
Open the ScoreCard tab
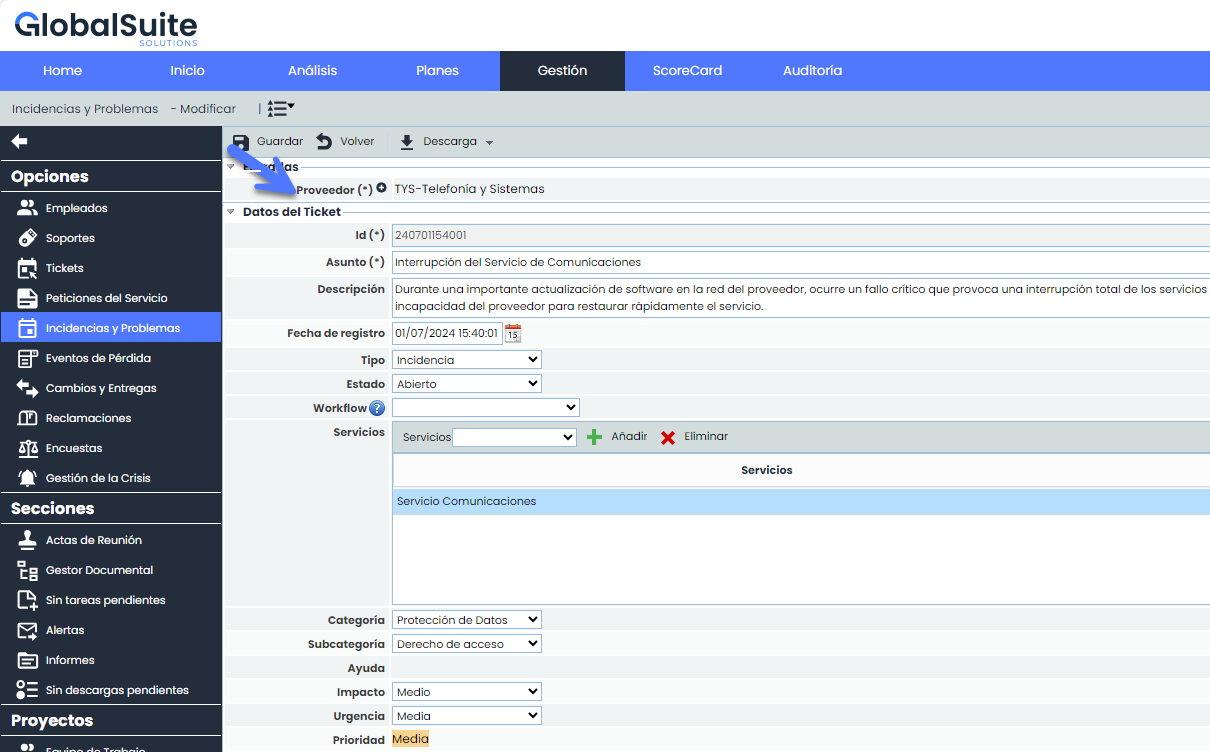(687, 71)
